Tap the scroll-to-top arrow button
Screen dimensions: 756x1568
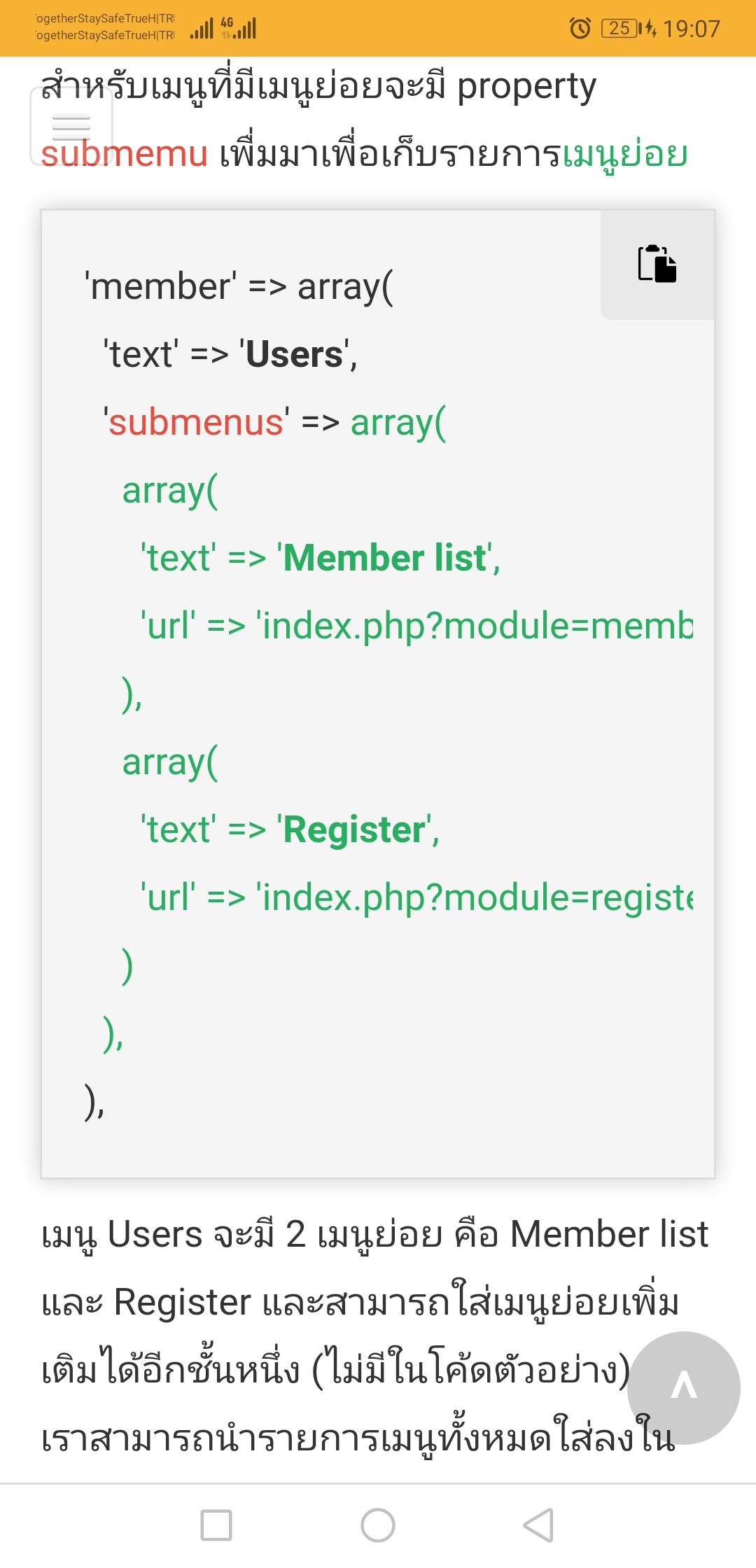coord(683,1387)
